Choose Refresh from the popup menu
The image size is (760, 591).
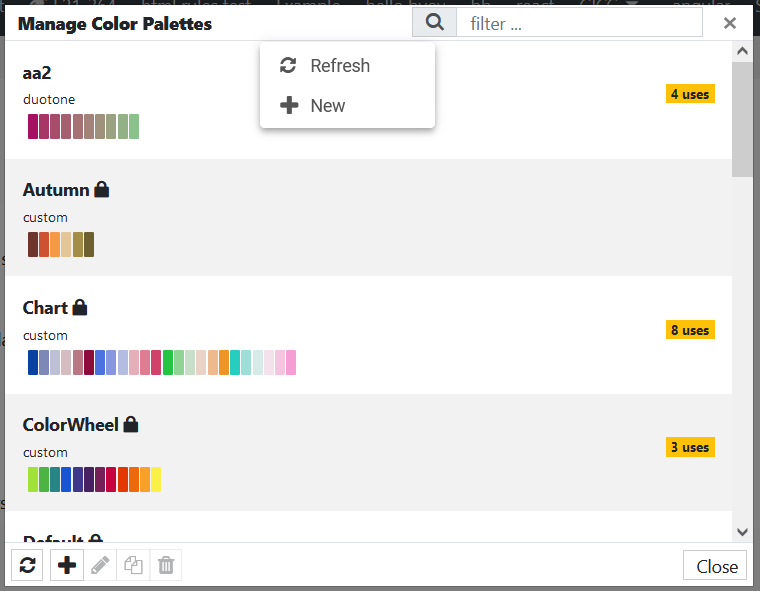[347, 65]
